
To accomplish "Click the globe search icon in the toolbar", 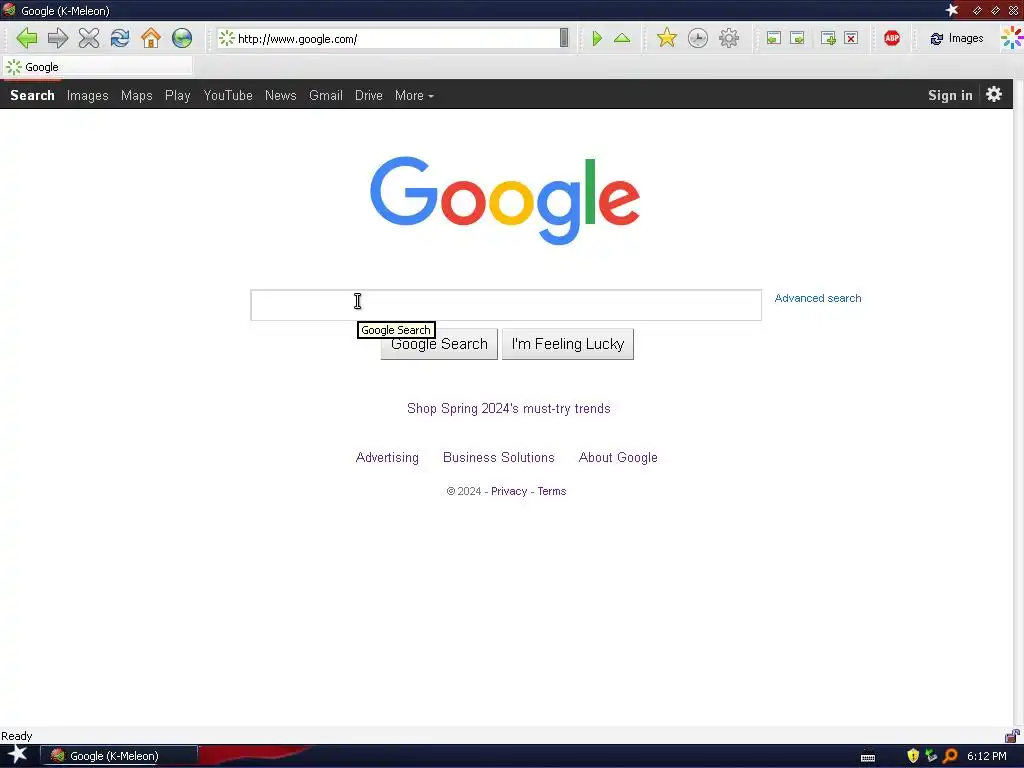I will [182, 38].
